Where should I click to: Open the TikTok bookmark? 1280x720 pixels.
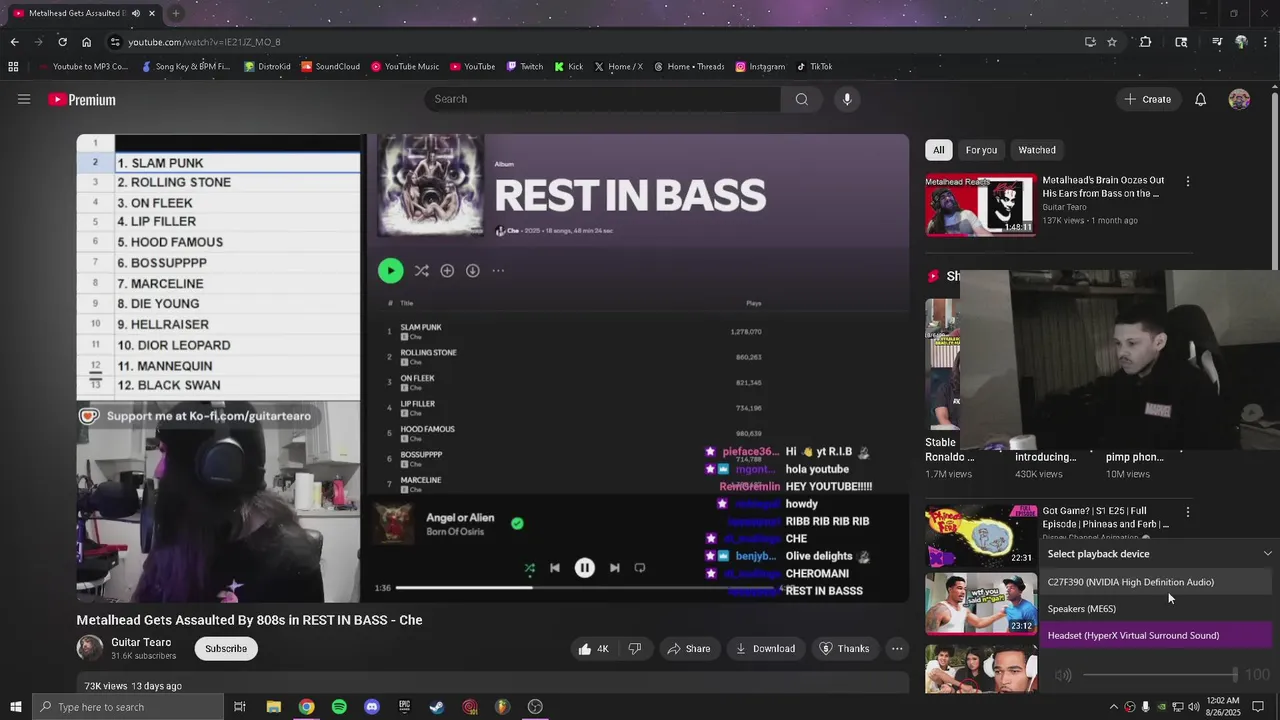(814, 67)
